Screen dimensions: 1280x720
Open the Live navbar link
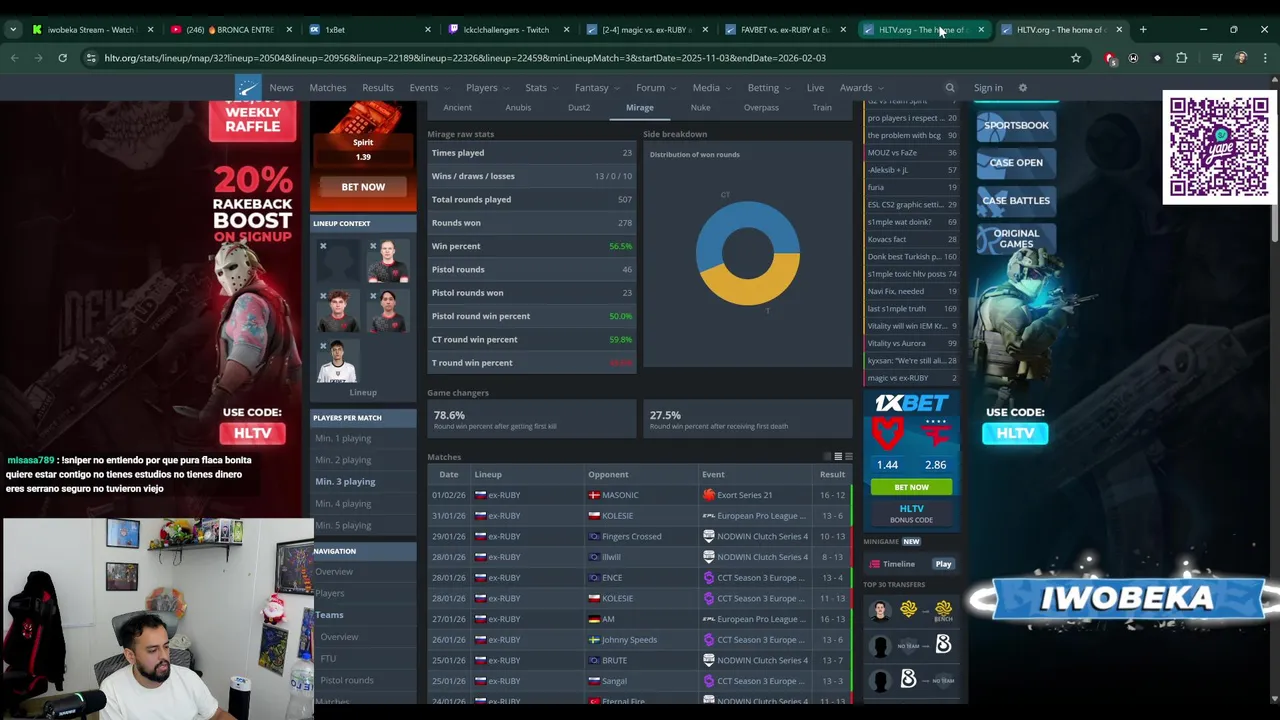[815, 88]
